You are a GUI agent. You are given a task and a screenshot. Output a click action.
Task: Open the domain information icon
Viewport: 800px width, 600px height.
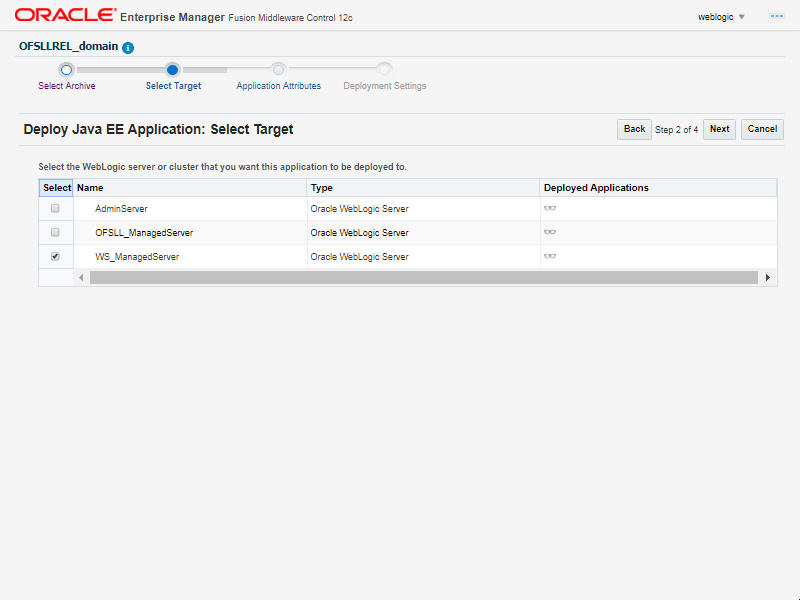128,48
